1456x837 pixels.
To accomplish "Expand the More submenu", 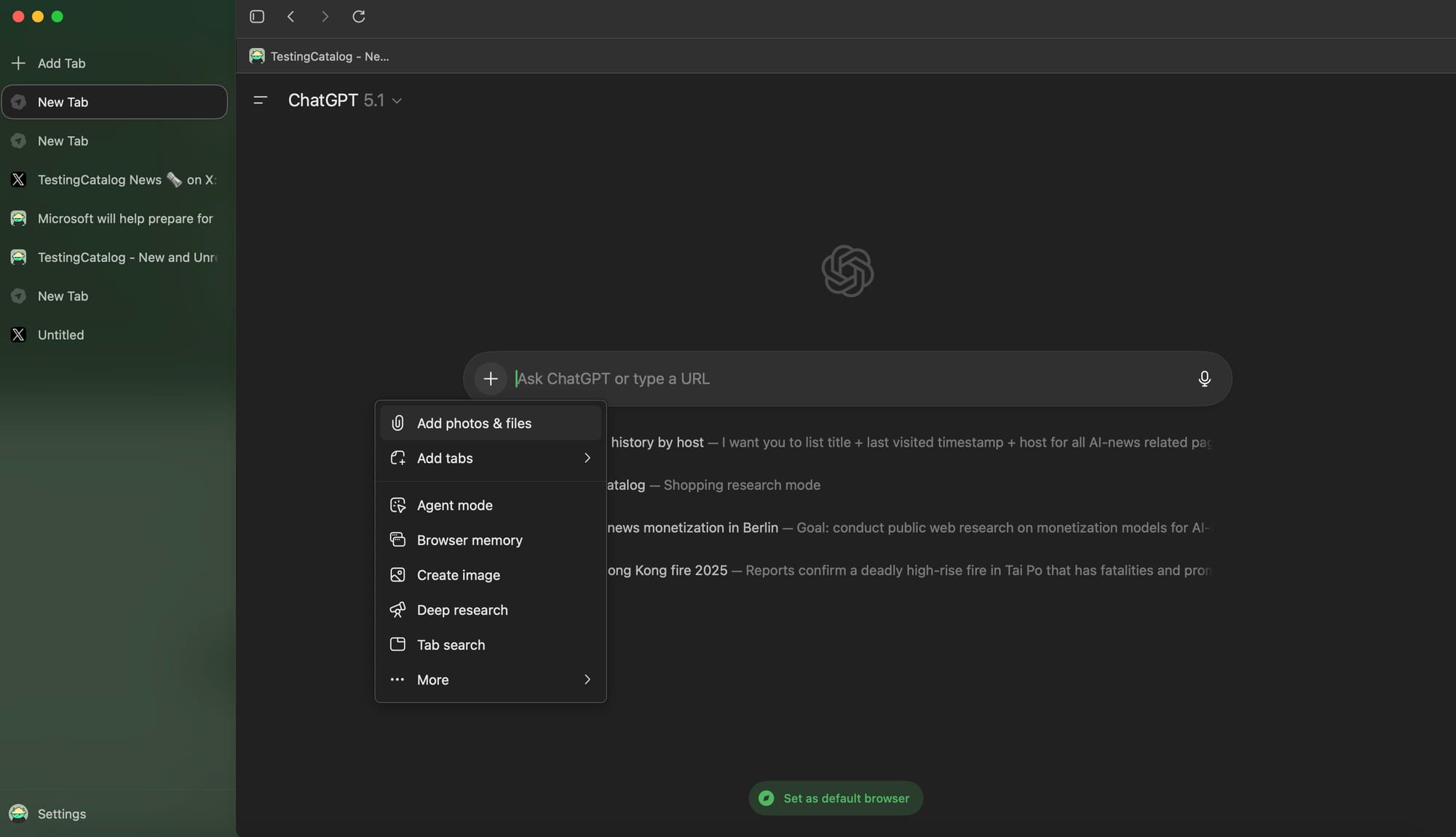I will pos(491,679).
